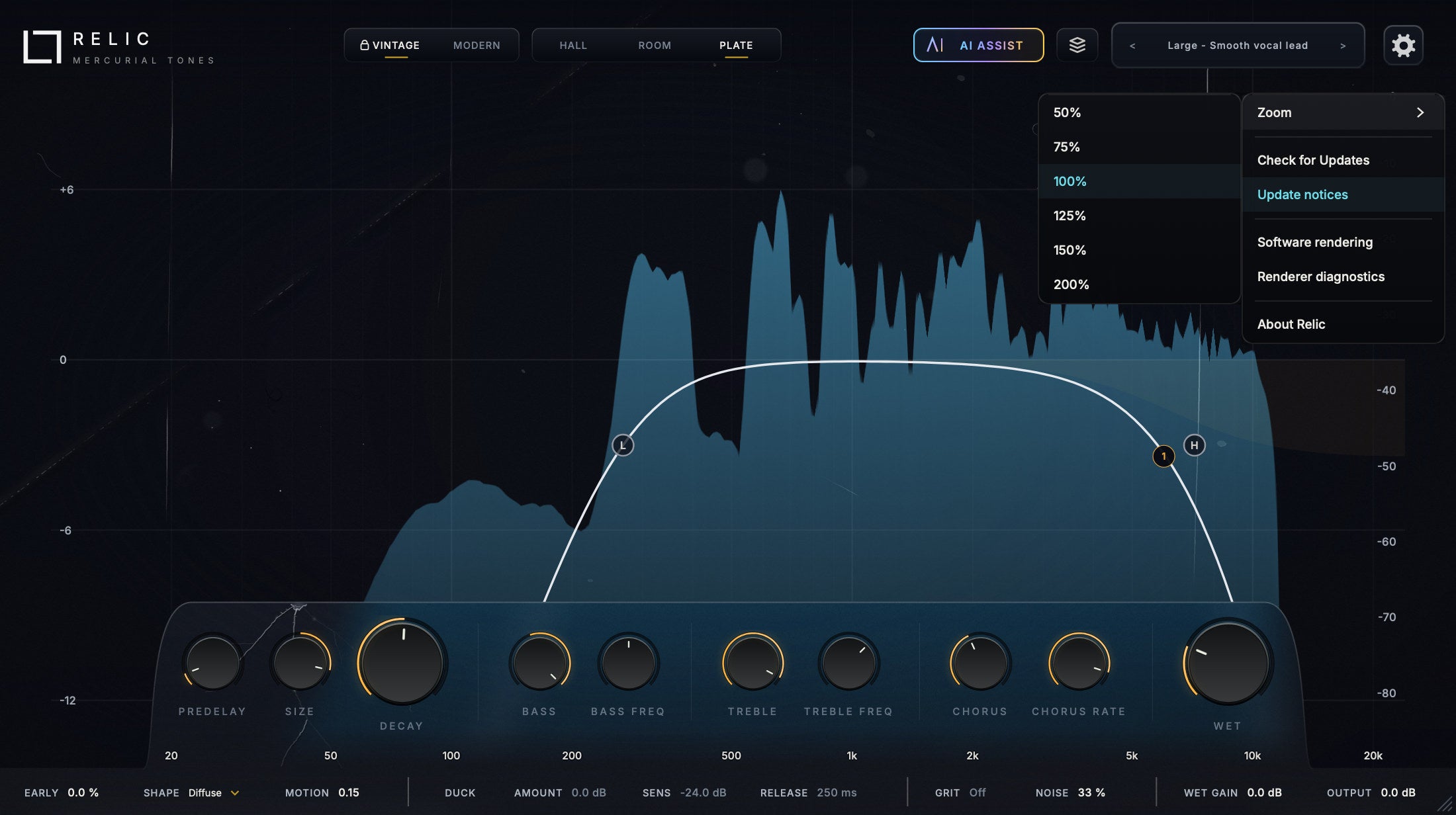The image size is (1456, 815).
Task: Select EQ band node 1
Action: [1163, 456]
